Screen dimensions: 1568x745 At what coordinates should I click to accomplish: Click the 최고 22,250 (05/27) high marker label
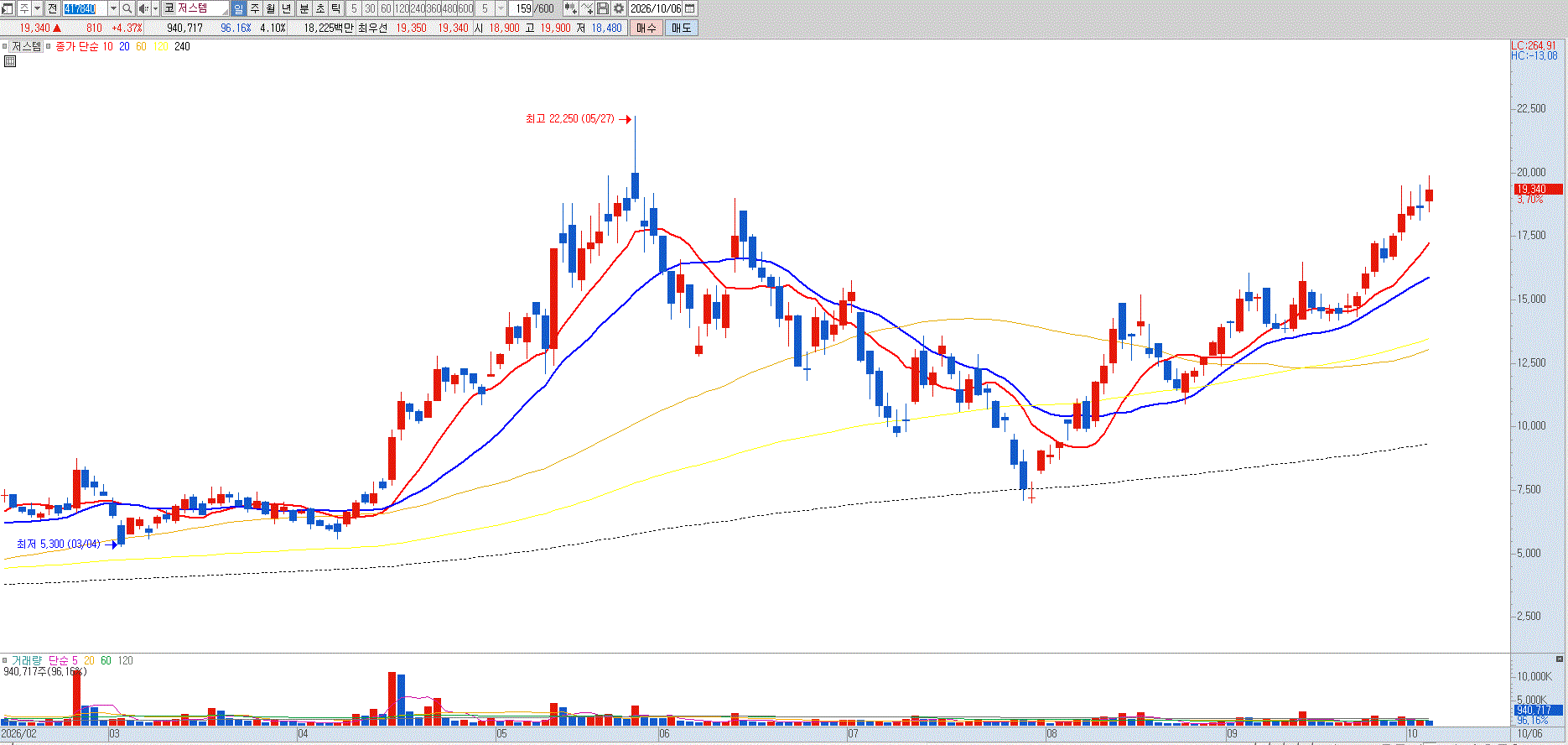point(569,119)
